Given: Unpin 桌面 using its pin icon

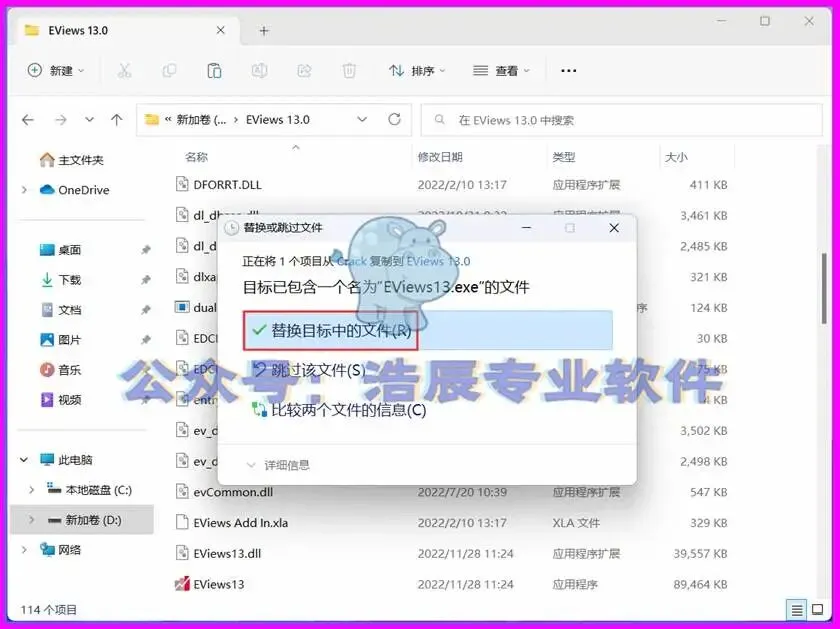Looking at the screenshot, I should point(145,250).
